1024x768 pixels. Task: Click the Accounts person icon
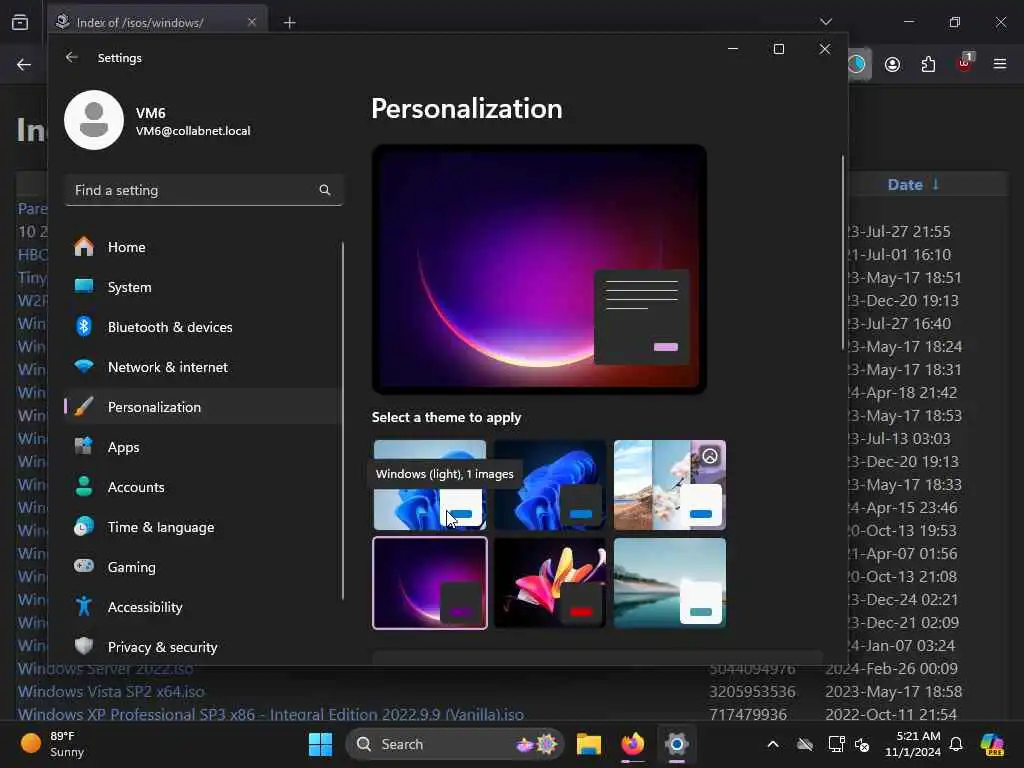click(x=84, y=487)
